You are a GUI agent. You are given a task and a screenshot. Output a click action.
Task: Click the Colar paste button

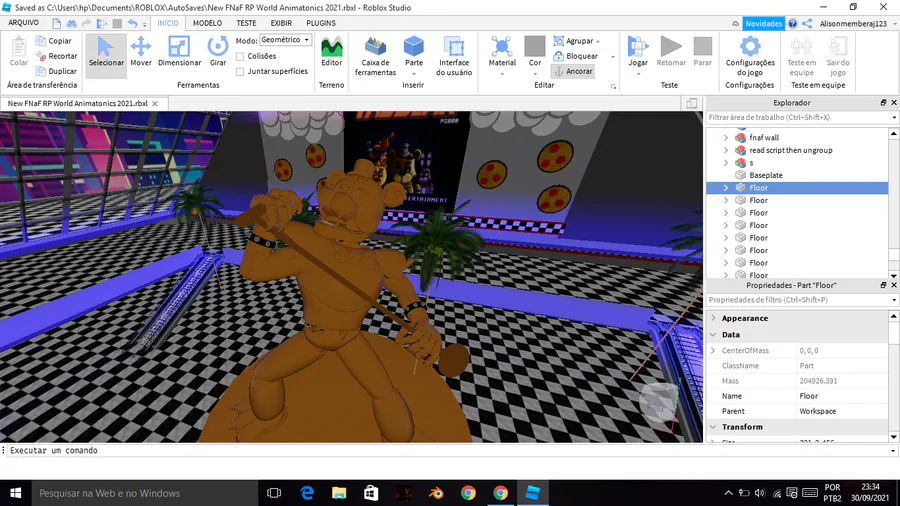pyautogui.click(x=18, y=52)
